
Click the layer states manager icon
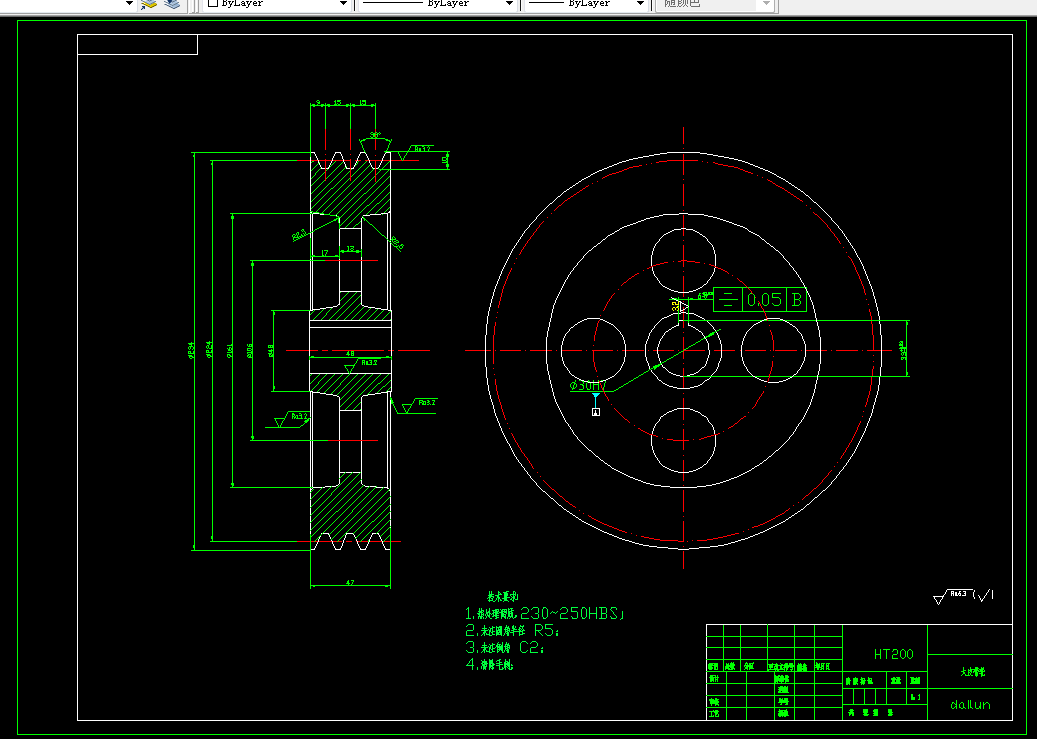(172, 4)
